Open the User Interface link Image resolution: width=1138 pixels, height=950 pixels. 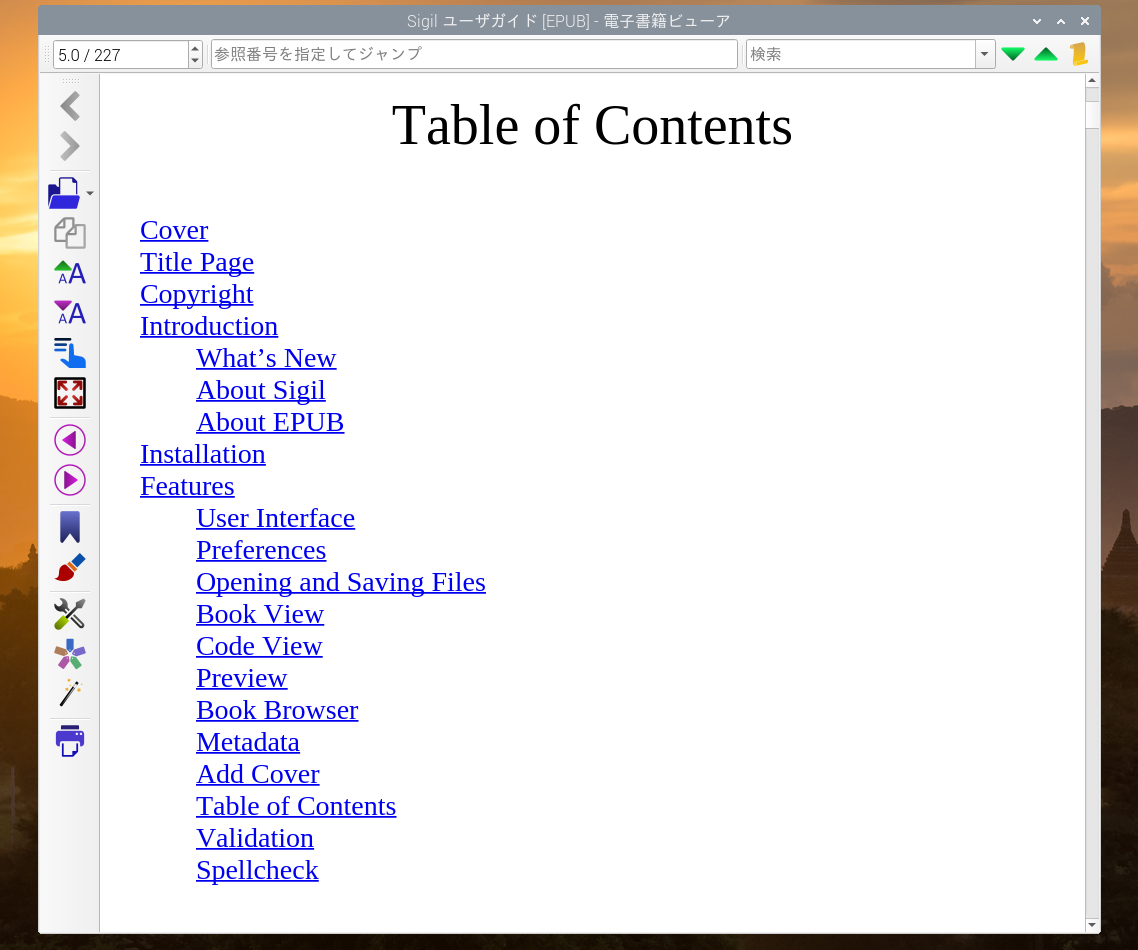point(275,517)
